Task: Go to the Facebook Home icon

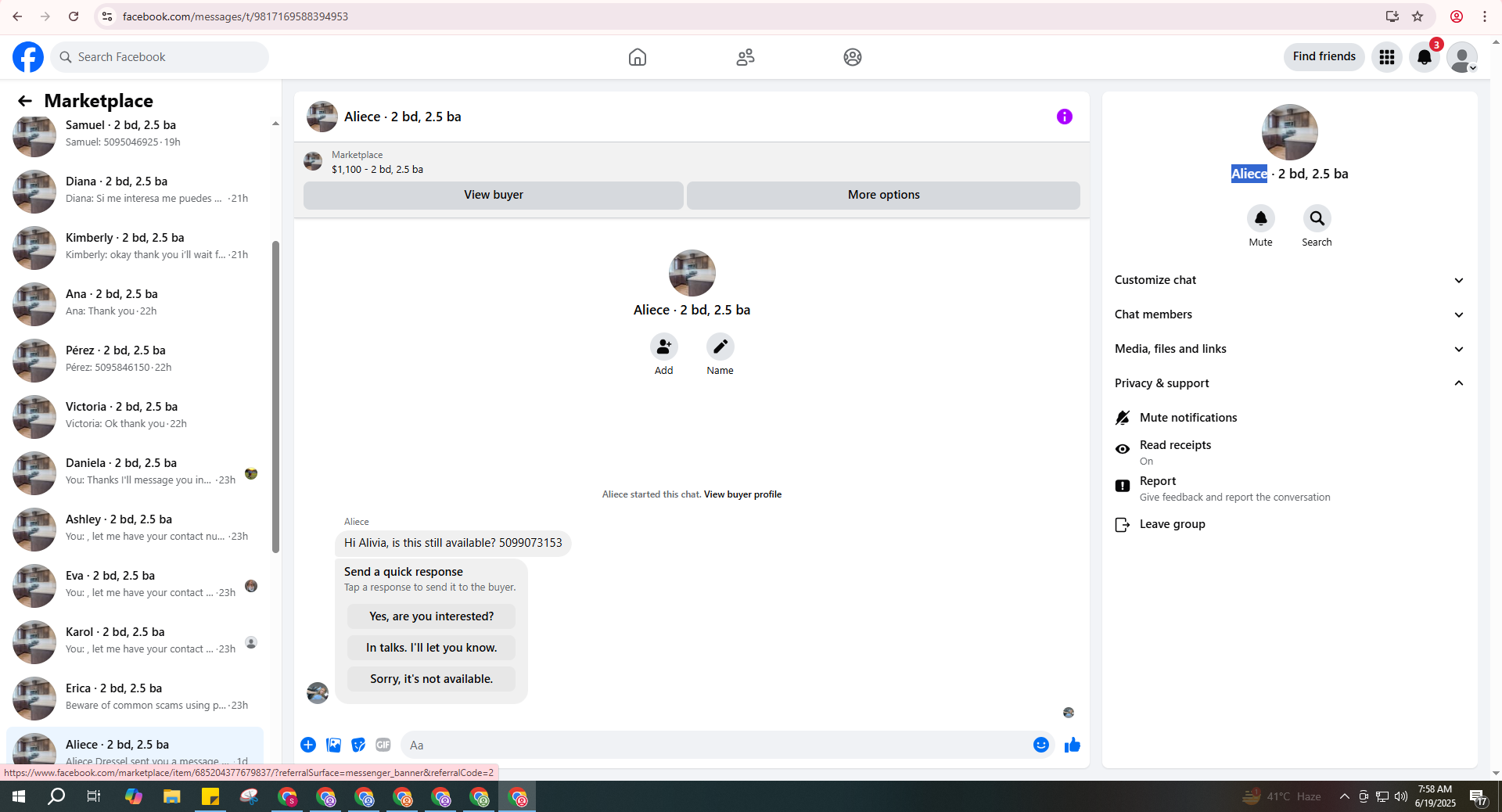Action: click(x=638, y=57)
